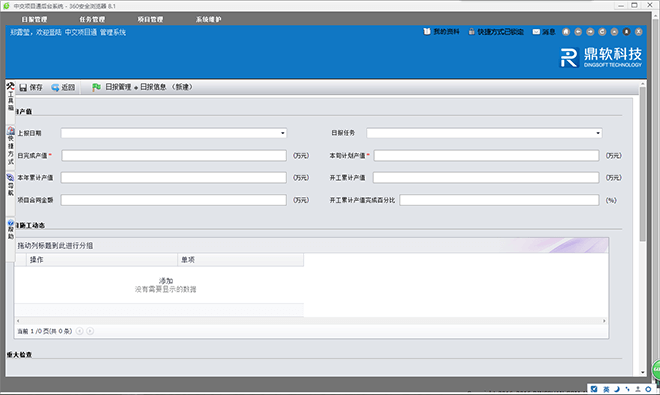Screen dimensions: 660x395
Task: Click the 拖动列标题到此进行分组 group panel text
Action: click(x=55, y=246)
